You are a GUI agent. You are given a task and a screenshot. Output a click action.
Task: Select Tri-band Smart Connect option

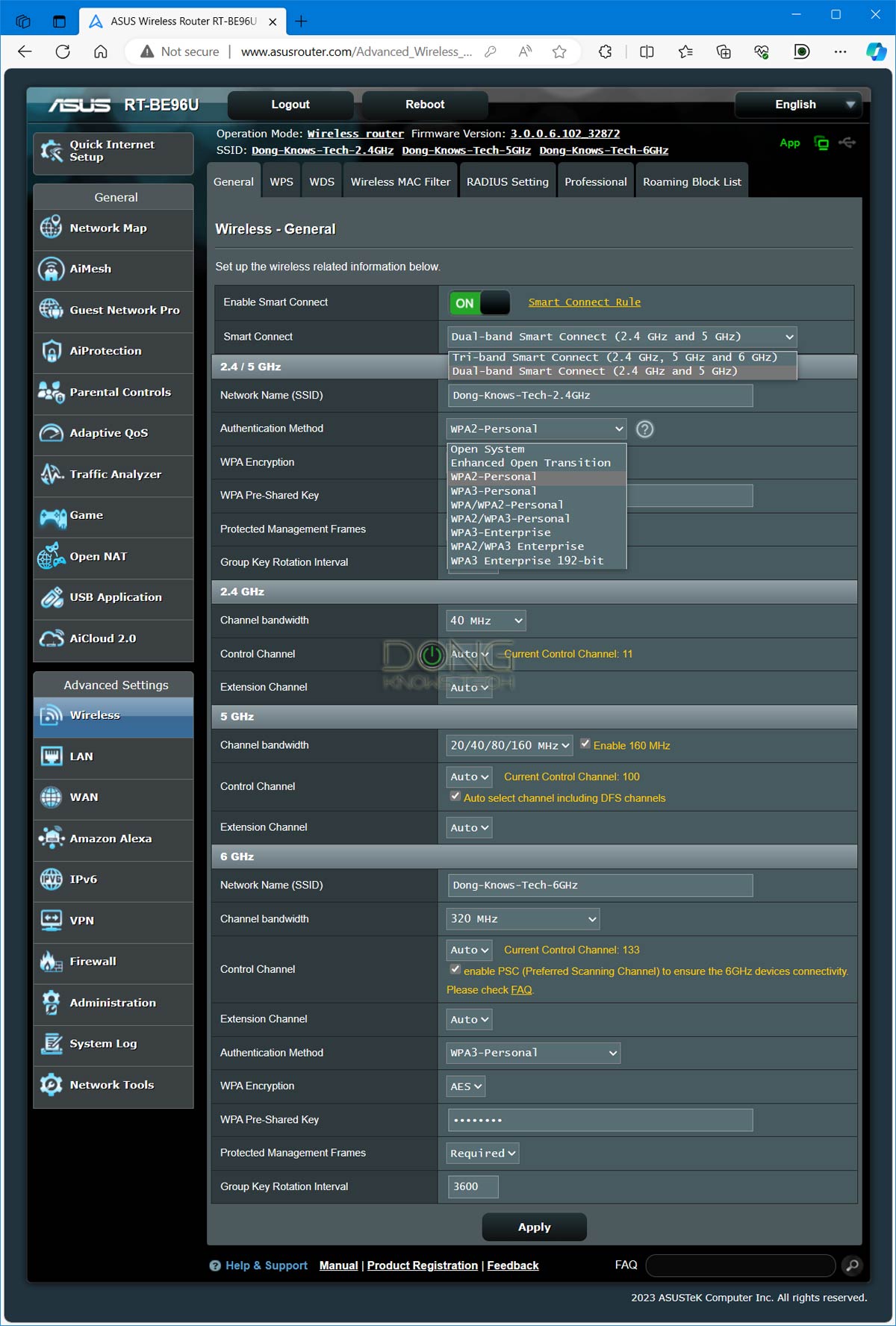pyautogui.click(x=622, y=358)
